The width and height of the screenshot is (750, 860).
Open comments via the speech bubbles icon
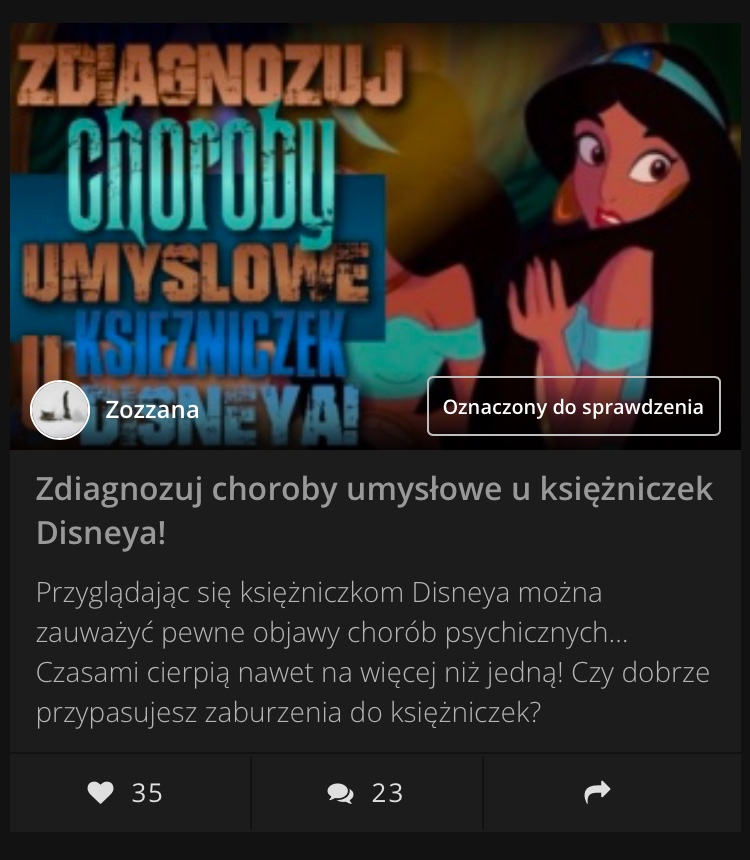[x=341, y=793]
